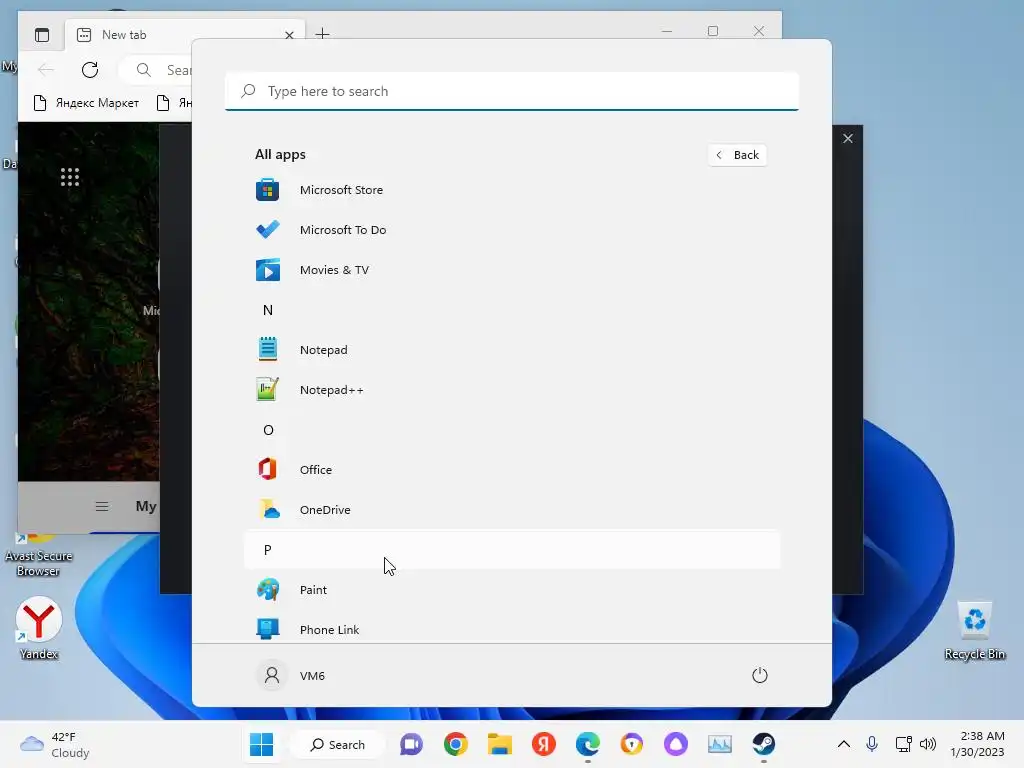1024x768 pixels.
Task: Open Notepad++ from the list
Action: tap(512, 390)
